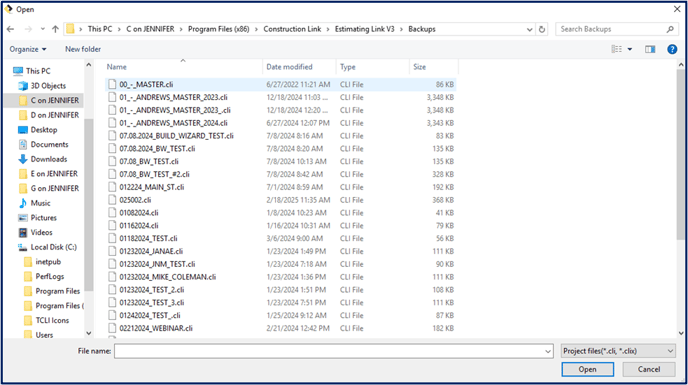Viewport: 688px width, 385px height.
Task: Open Downloads in navigation pane
Action: 49,159
